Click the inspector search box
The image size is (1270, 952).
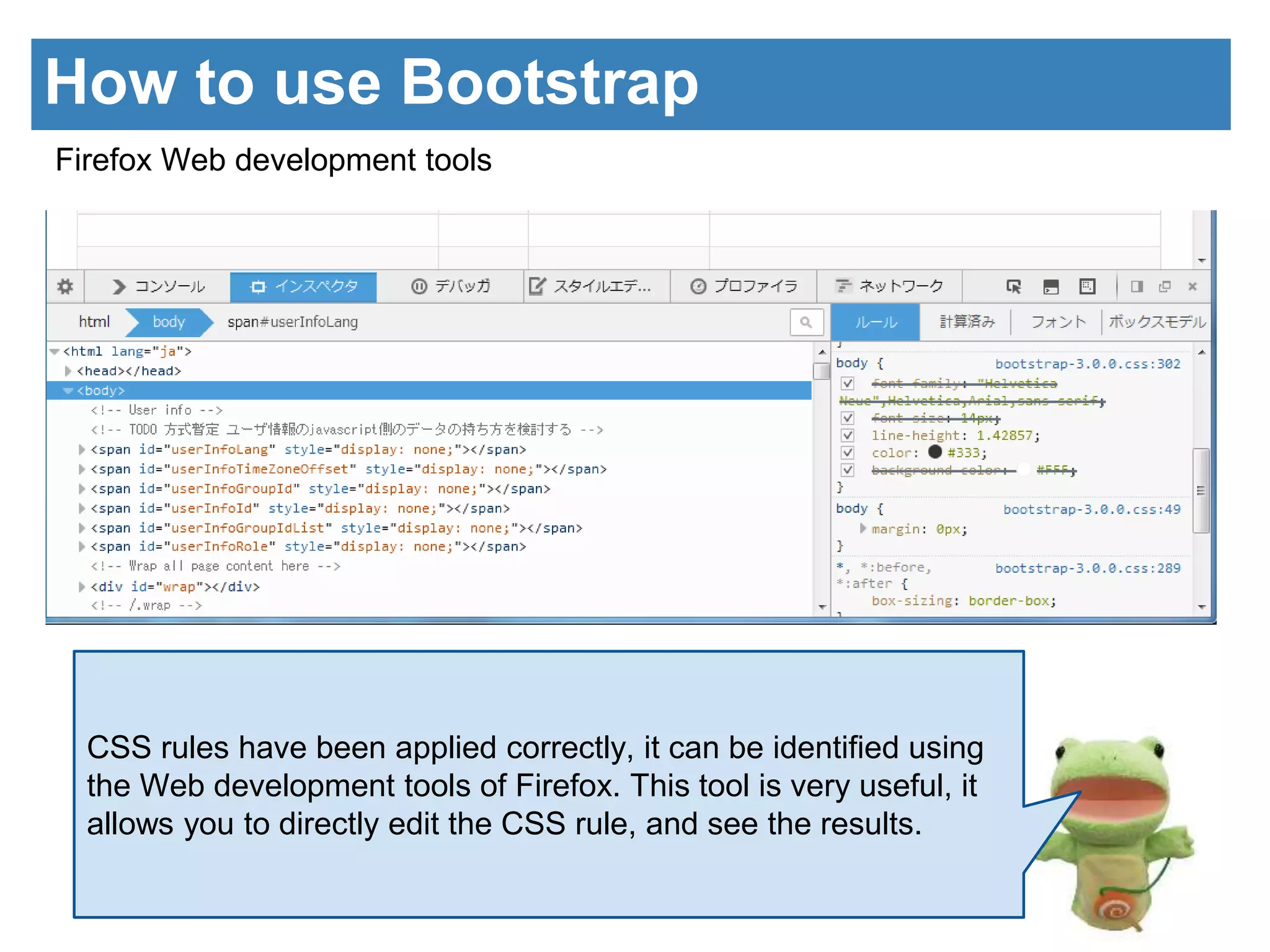(x=806, y=322)
